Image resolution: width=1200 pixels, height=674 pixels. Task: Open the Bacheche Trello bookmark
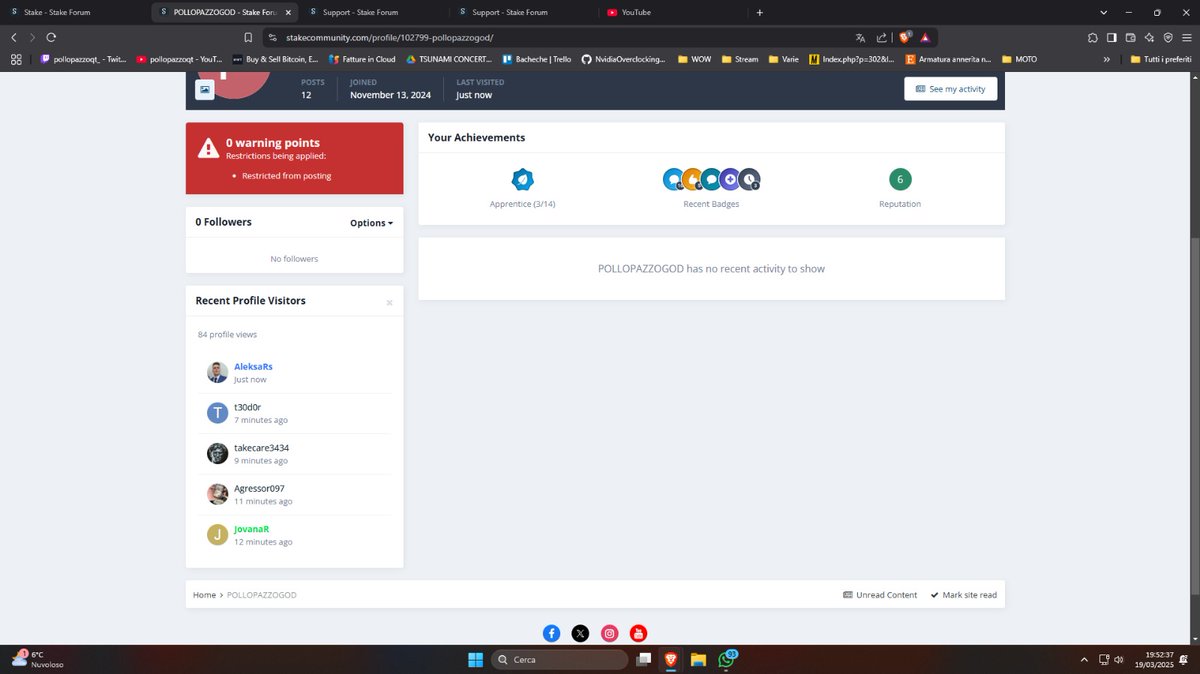[536, 59]
